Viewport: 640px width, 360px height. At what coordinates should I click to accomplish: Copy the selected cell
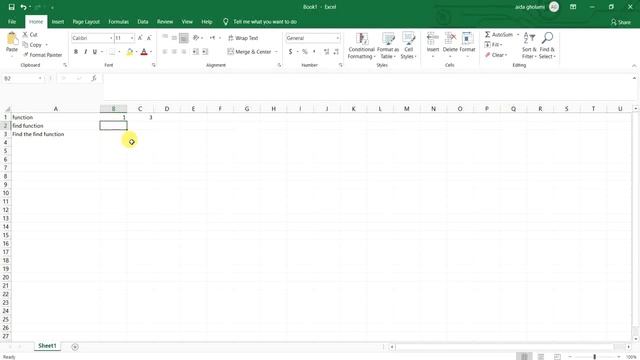pos(32,44)
